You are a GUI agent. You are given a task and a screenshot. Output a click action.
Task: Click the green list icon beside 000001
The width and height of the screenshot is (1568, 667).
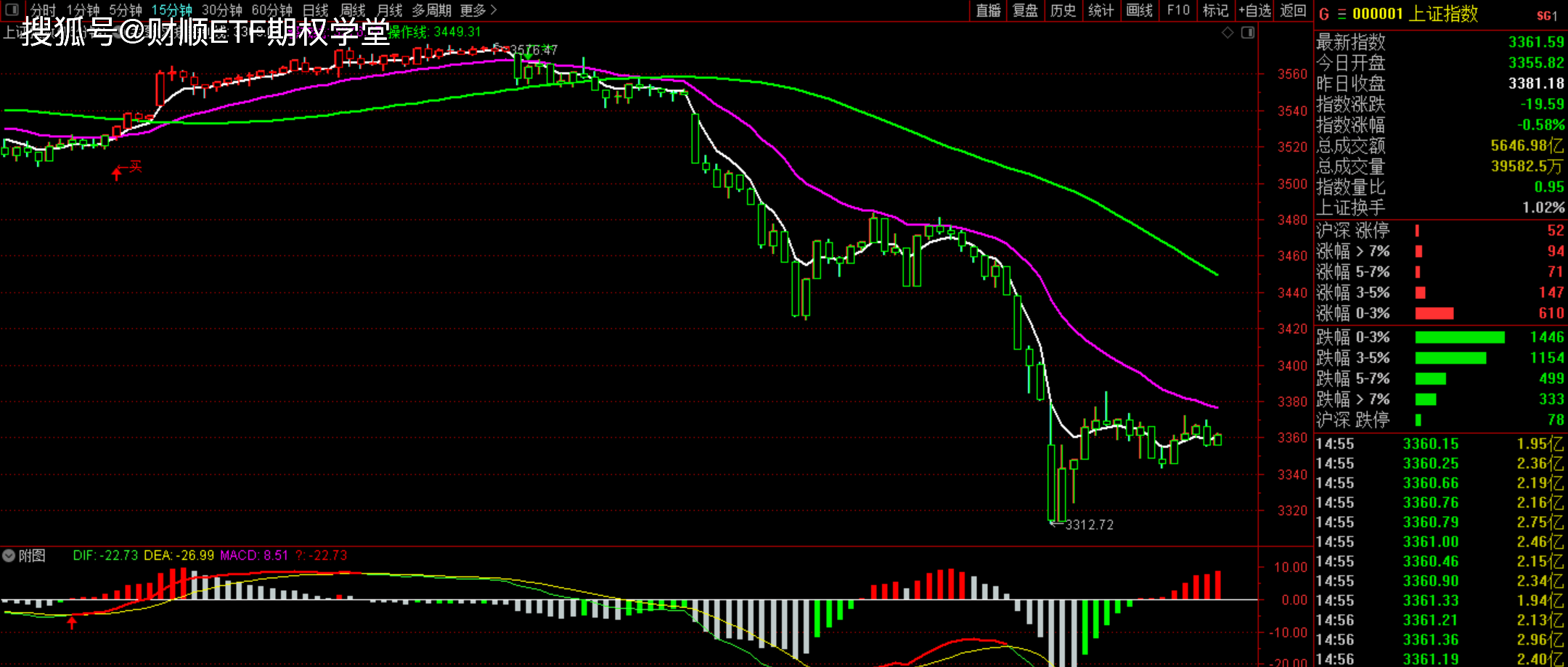click(x=1342, y=15)
